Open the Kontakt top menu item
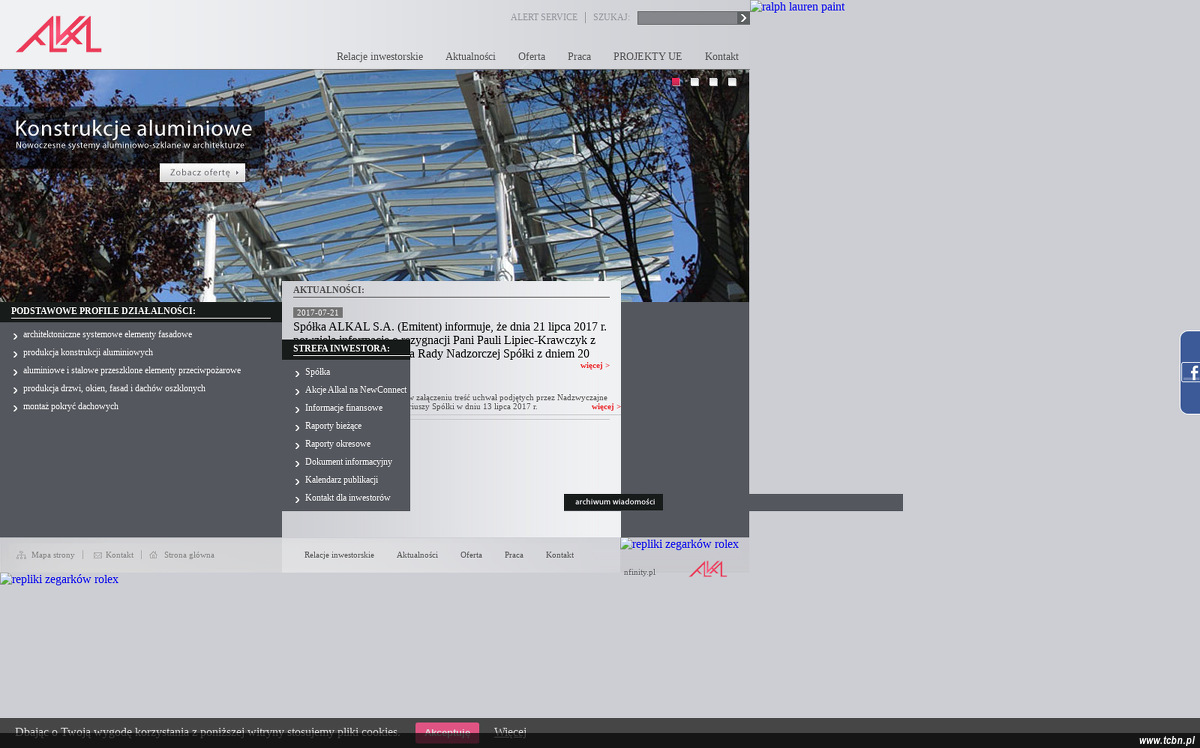 tap(722, 57)
